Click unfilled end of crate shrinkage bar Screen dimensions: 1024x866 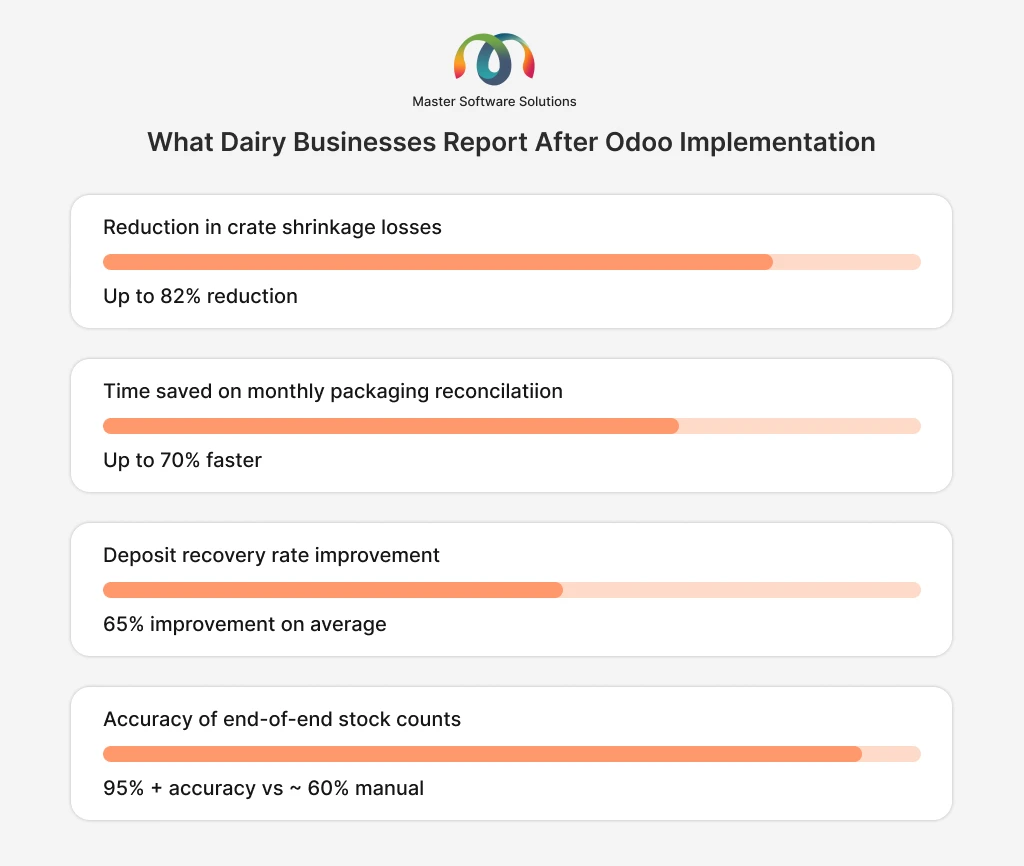[x=846, y=262]
